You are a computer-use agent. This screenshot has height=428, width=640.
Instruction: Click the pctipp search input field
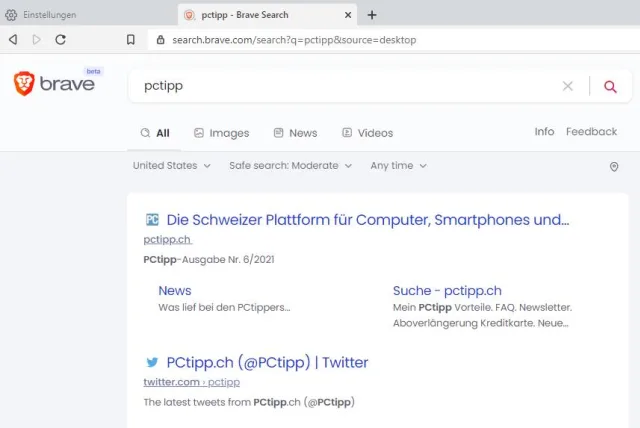click(x=340, y=86)
